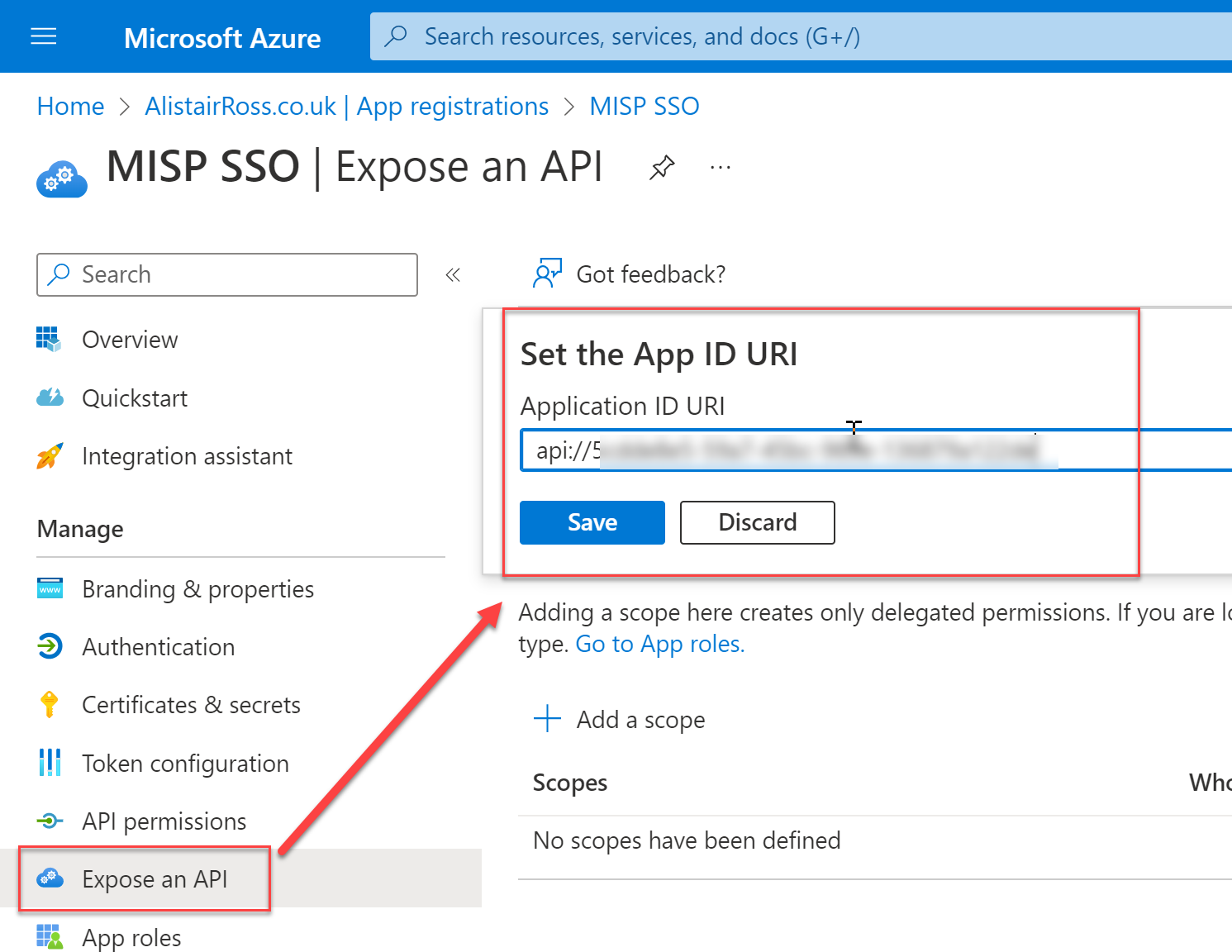Pin the MISP SSO blade

click(x=662, y=167)
